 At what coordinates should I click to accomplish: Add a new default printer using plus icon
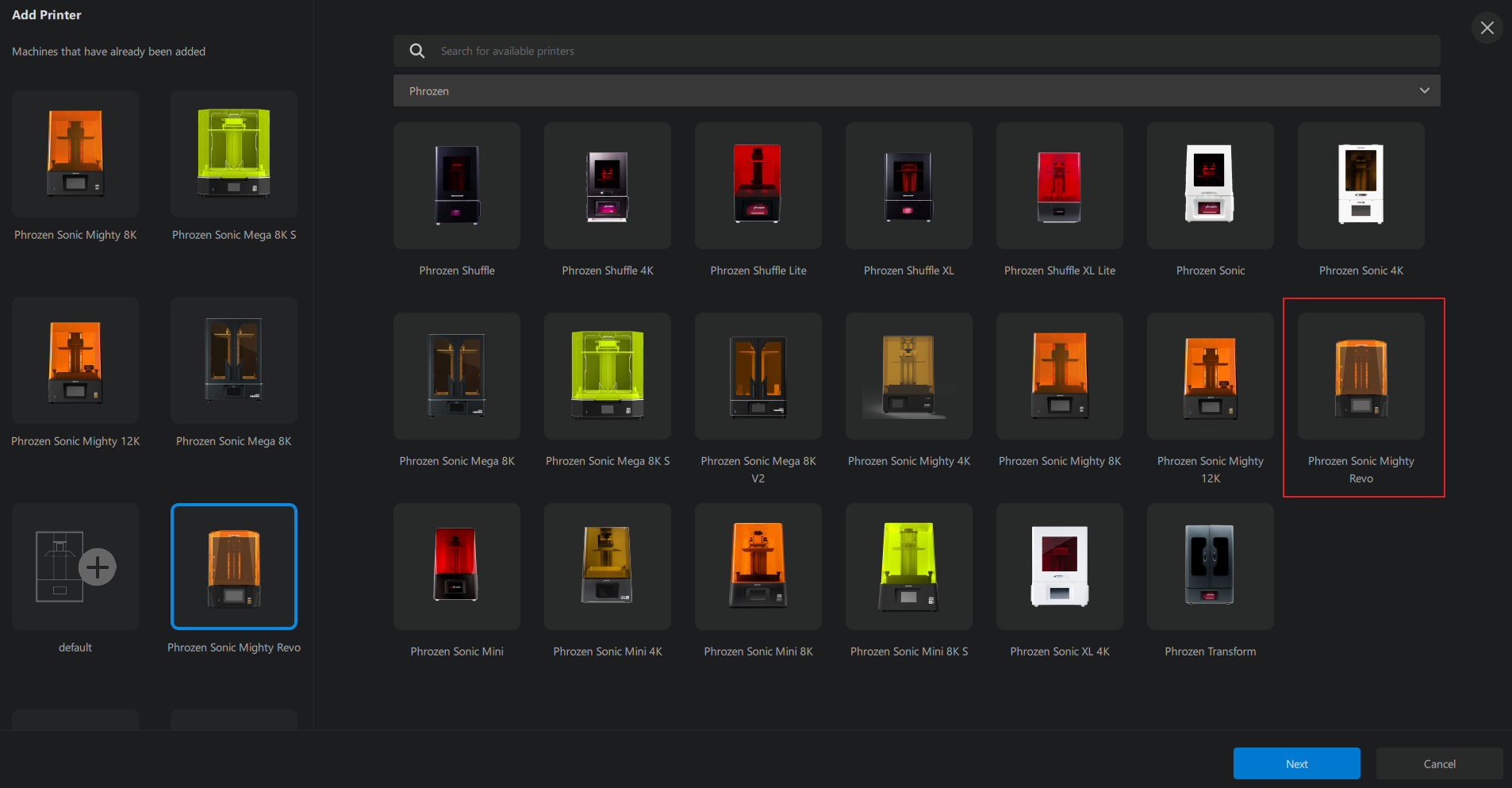pyautogui.click(x=98, y=567)
